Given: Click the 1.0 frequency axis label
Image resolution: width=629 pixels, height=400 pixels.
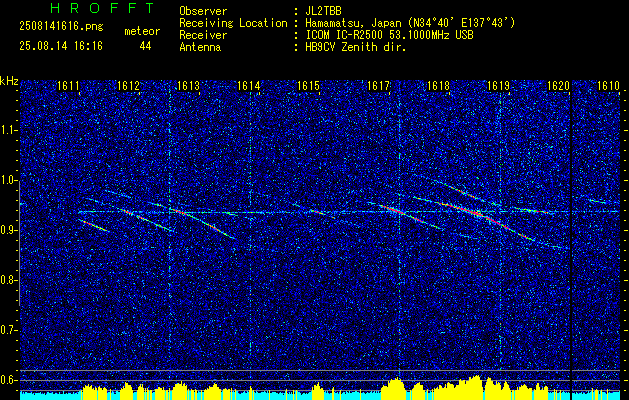Looking at the screenshot, I should (x=9, y=180).
